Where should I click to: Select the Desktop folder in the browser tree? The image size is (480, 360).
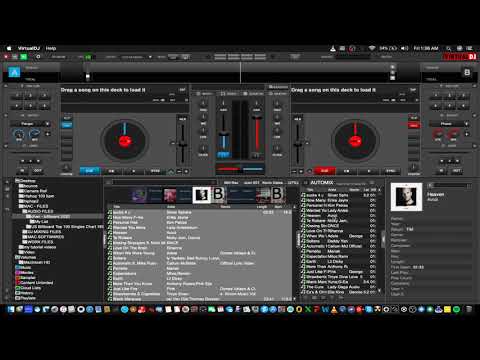26,181
